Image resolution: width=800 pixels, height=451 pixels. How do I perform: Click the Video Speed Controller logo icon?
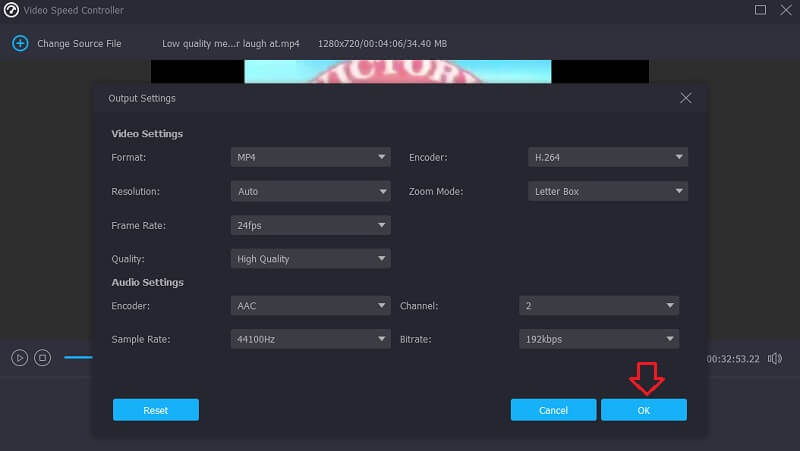[x=12, y=10]
